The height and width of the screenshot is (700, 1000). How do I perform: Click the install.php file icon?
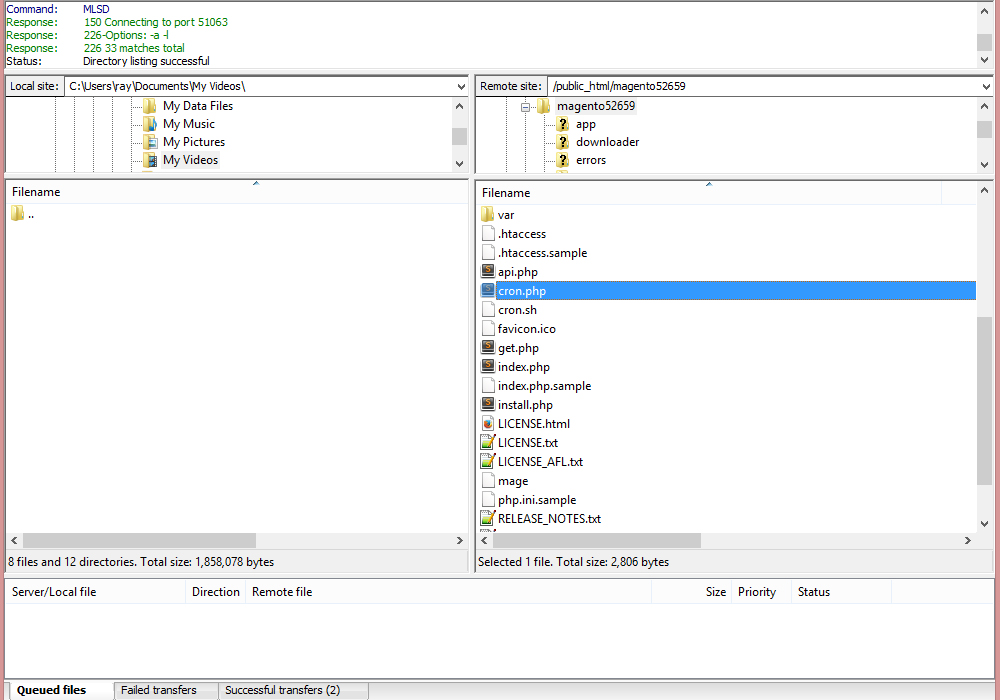click(x=488, y=405)
